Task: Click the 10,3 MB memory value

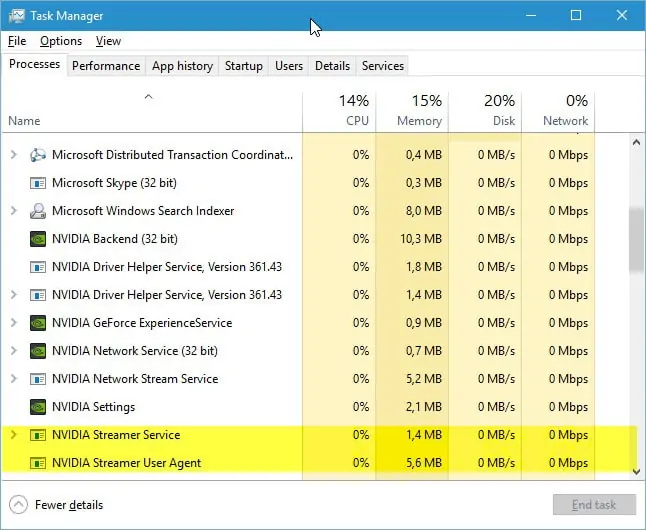Action: pyautogui.click(x=421, y=239)
